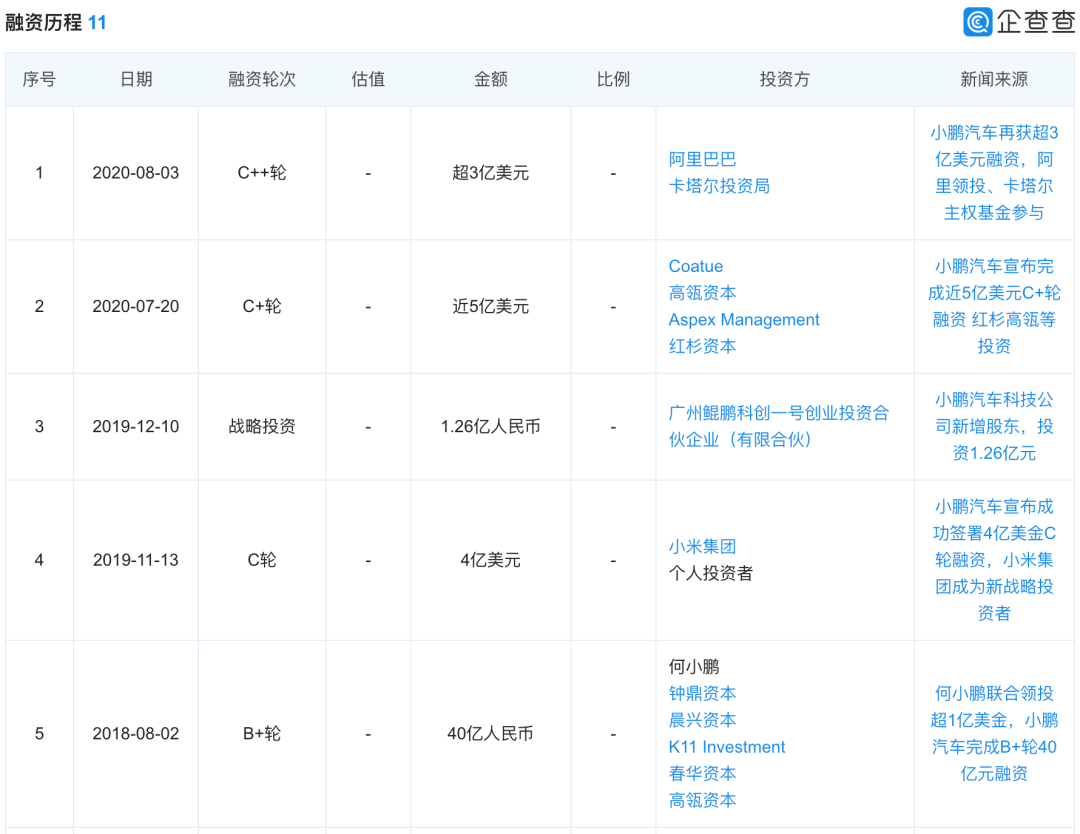Select date cell 2020-08-03
This screenshot has width=1080, height=834.
[x=136, y=172]
